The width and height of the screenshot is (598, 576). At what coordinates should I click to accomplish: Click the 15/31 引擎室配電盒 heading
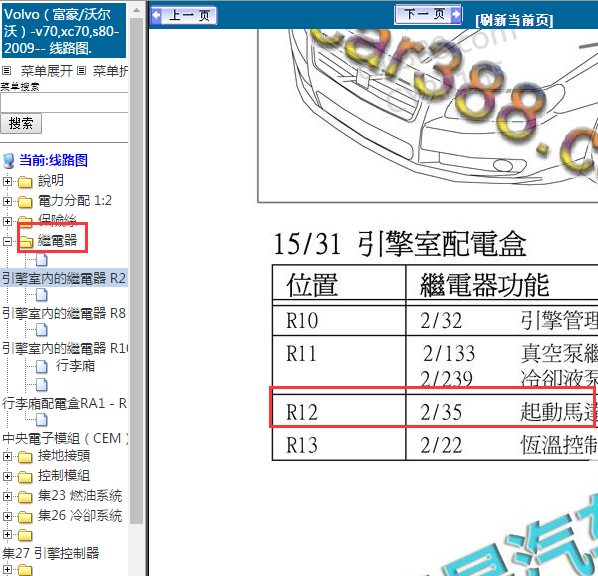400,244
